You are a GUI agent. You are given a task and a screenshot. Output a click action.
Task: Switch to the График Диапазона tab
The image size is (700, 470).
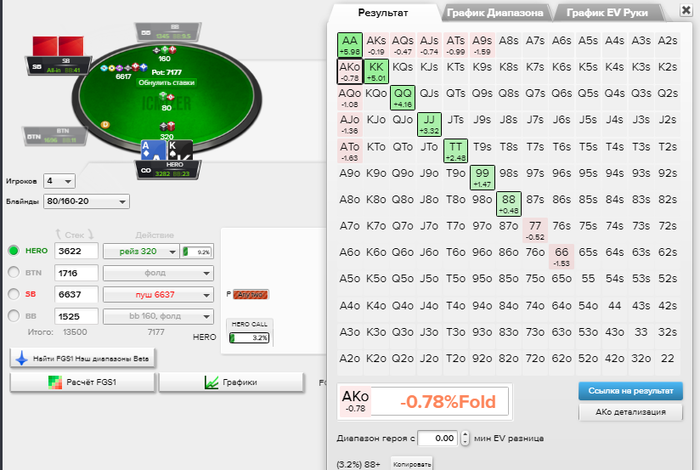[x=495, y=13]
